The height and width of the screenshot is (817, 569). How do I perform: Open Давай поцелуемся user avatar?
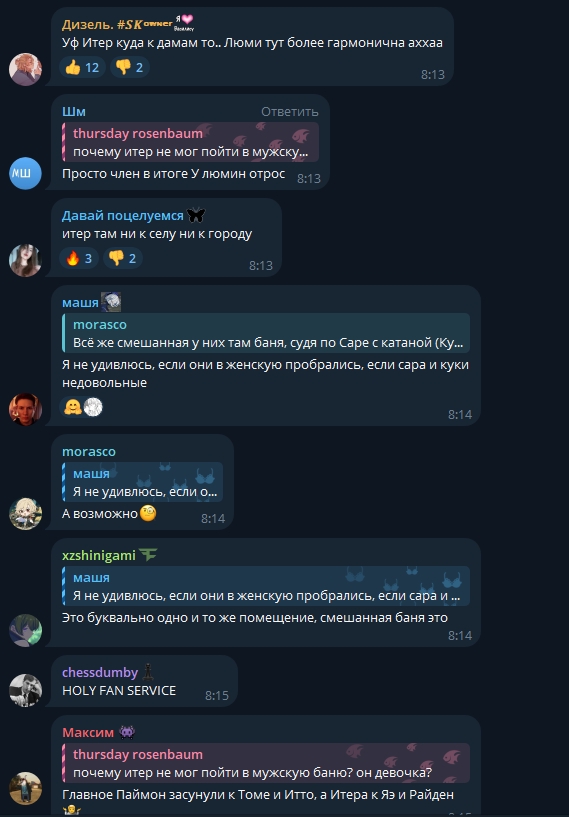click(26, 260)
